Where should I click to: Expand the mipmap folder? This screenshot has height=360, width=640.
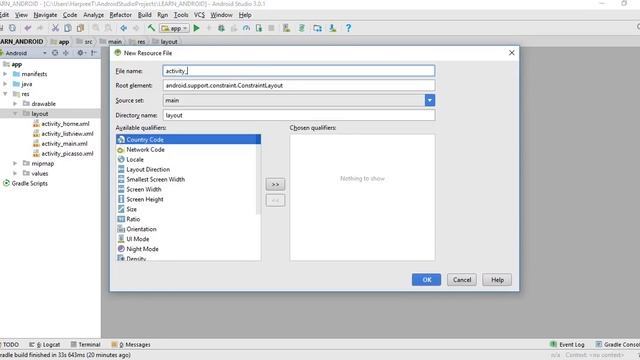(x=15, y=163)
